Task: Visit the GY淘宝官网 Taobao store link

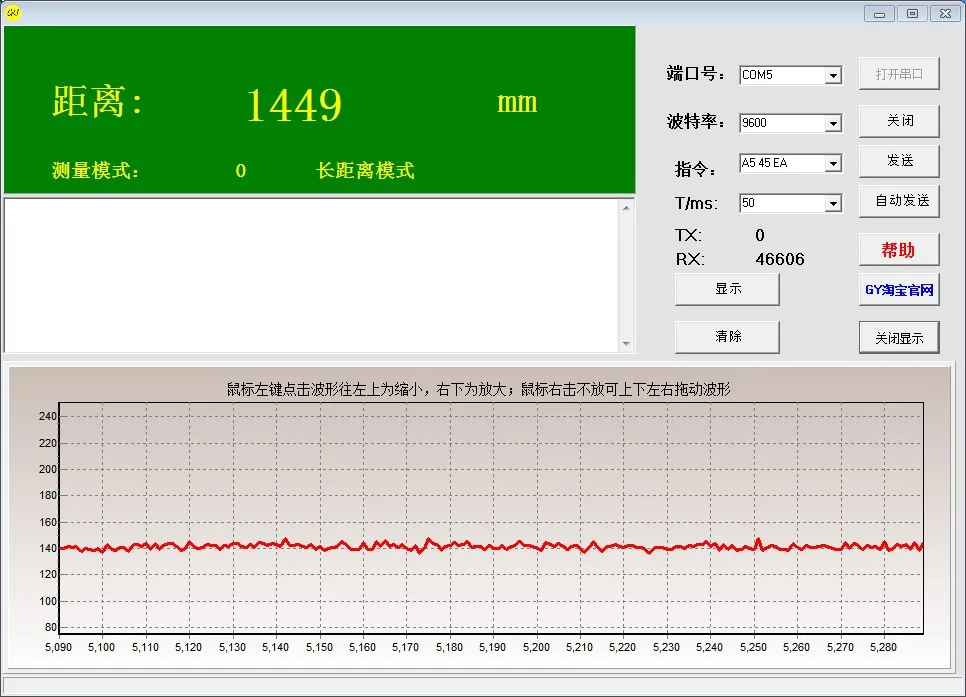Action: pos(898,289)
